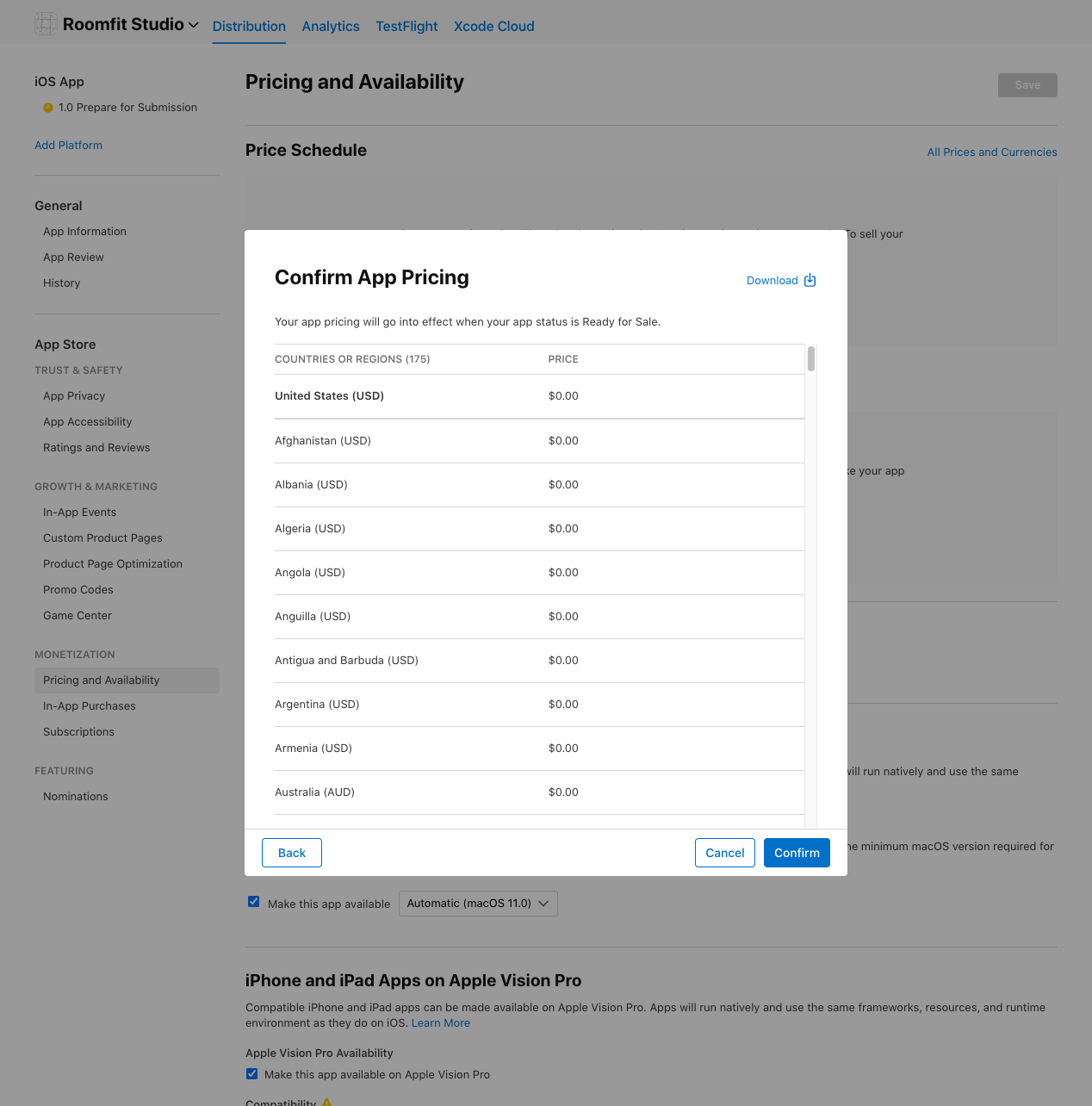Image resolution: width=1092 pixels, height=1106 pixels.
Task: Expand the Roomfit Studio app switcher chevron
Action: click(x=194, y=25)
